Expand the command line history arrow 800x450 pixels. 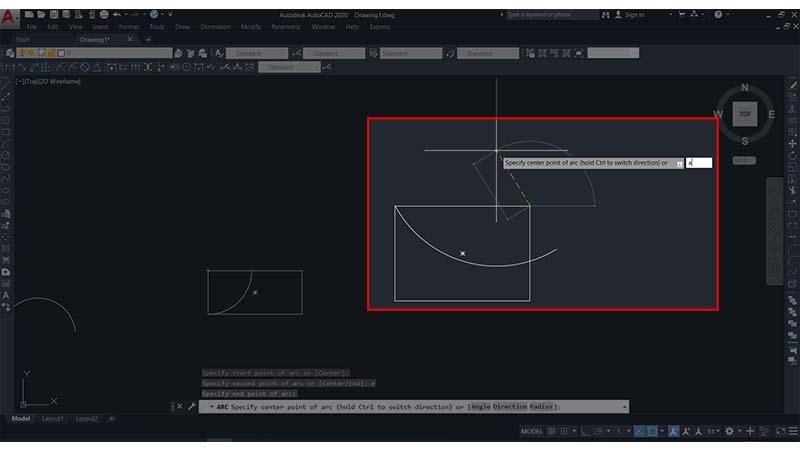624,407
